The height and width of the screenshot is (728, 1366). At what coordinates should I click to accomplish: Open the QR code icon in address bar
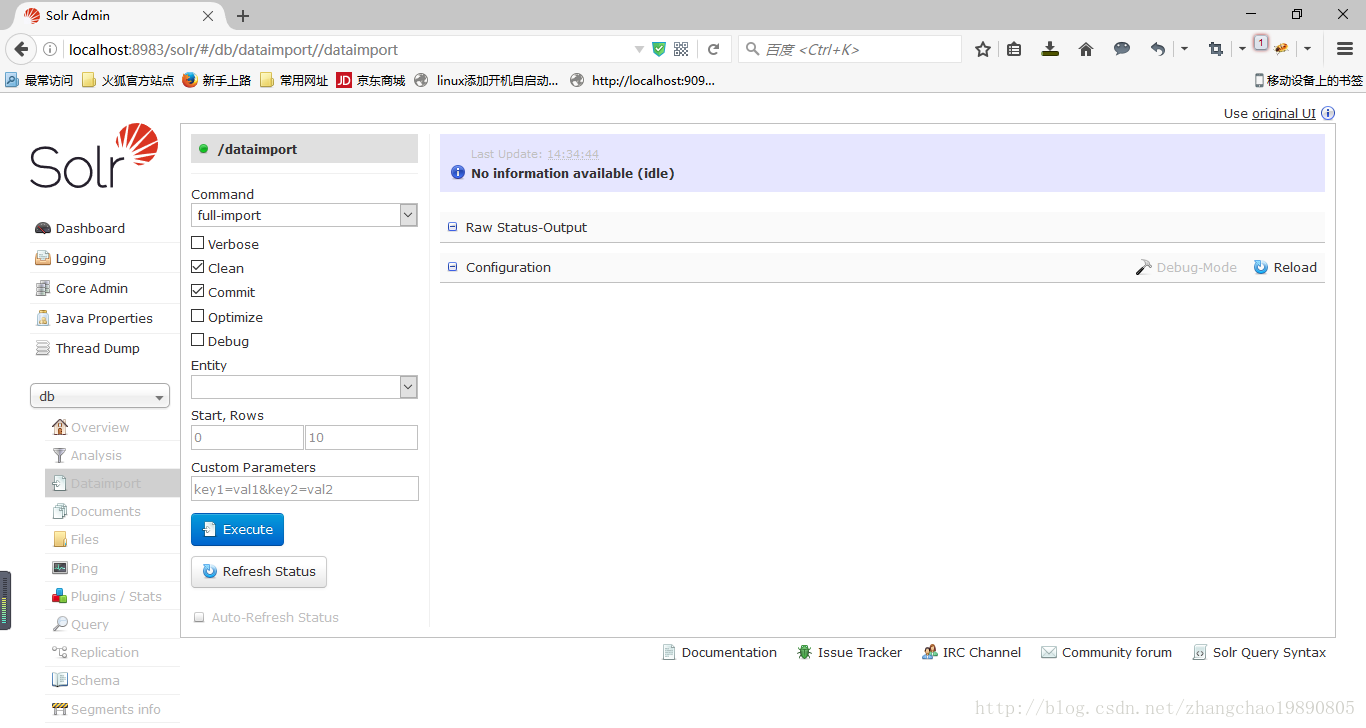coord(681,49)
